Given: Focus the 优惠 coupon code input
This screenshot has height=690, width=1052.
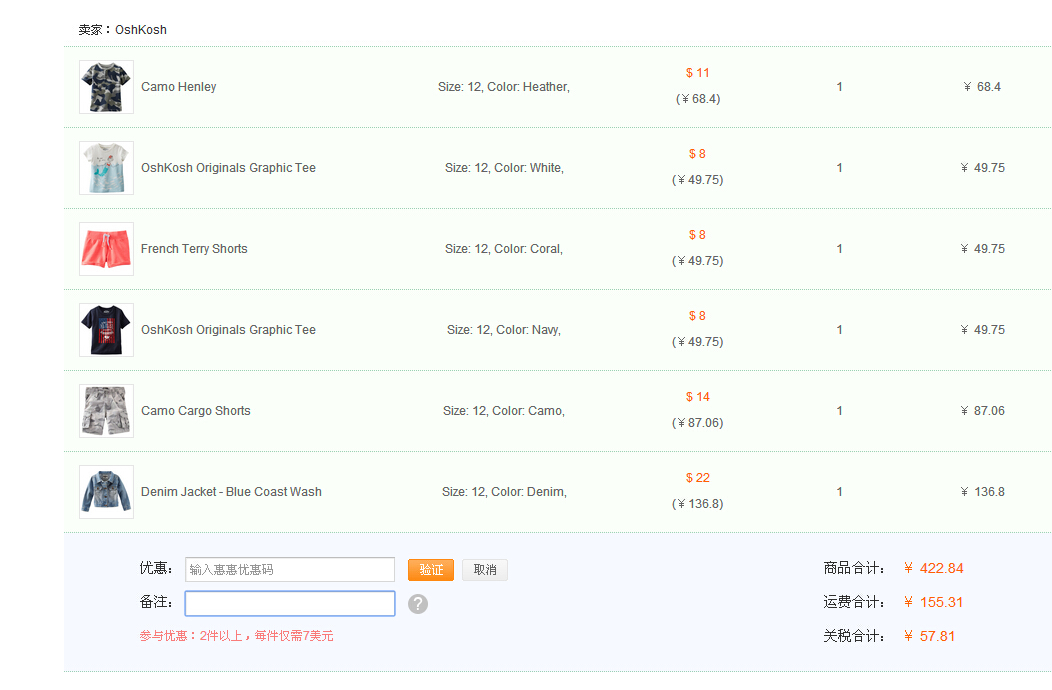Looking at the screenshot, I should pos(290,569).
